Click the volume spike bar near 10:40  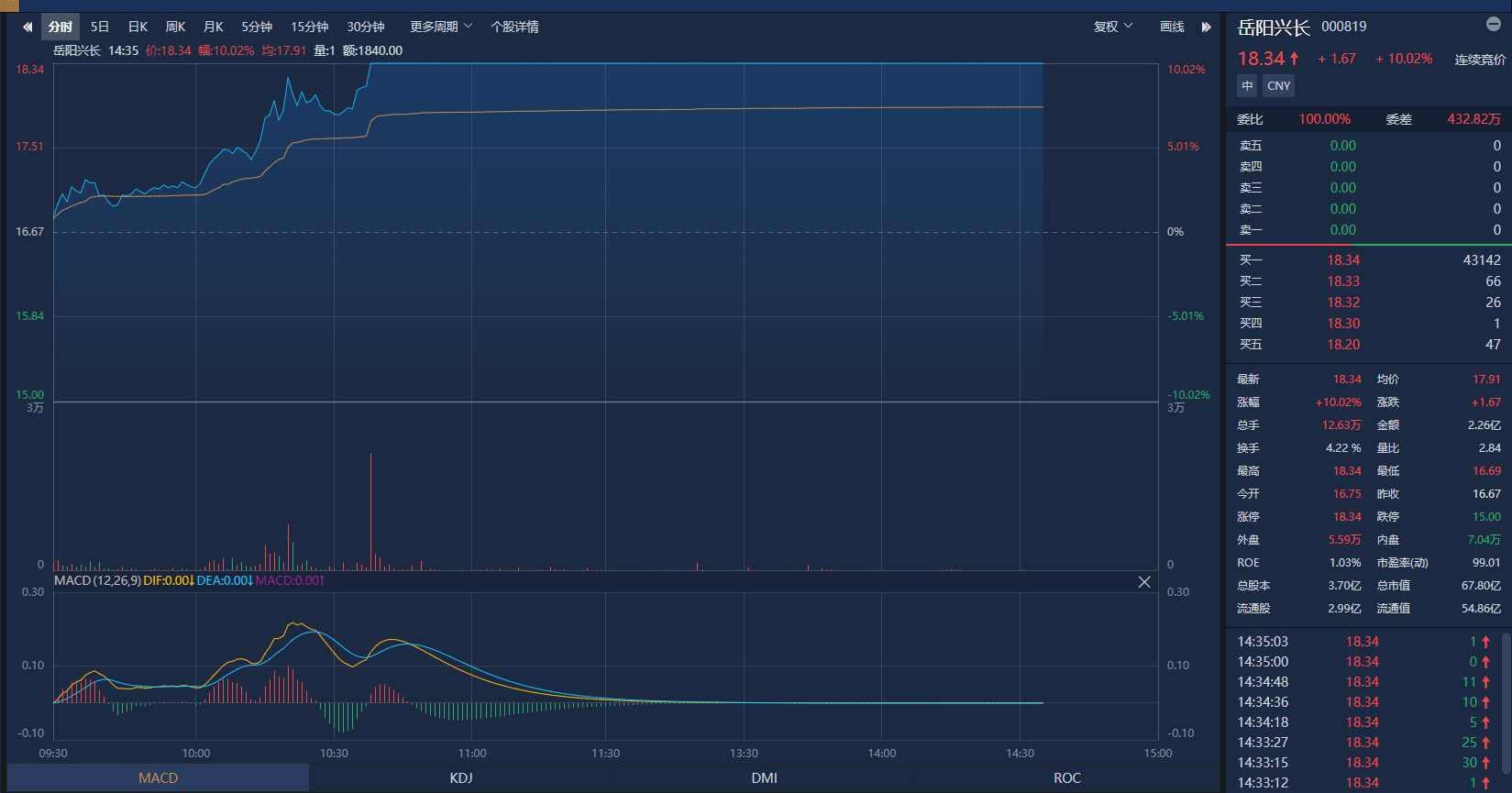pyautogui.click(x=370, y=511)
